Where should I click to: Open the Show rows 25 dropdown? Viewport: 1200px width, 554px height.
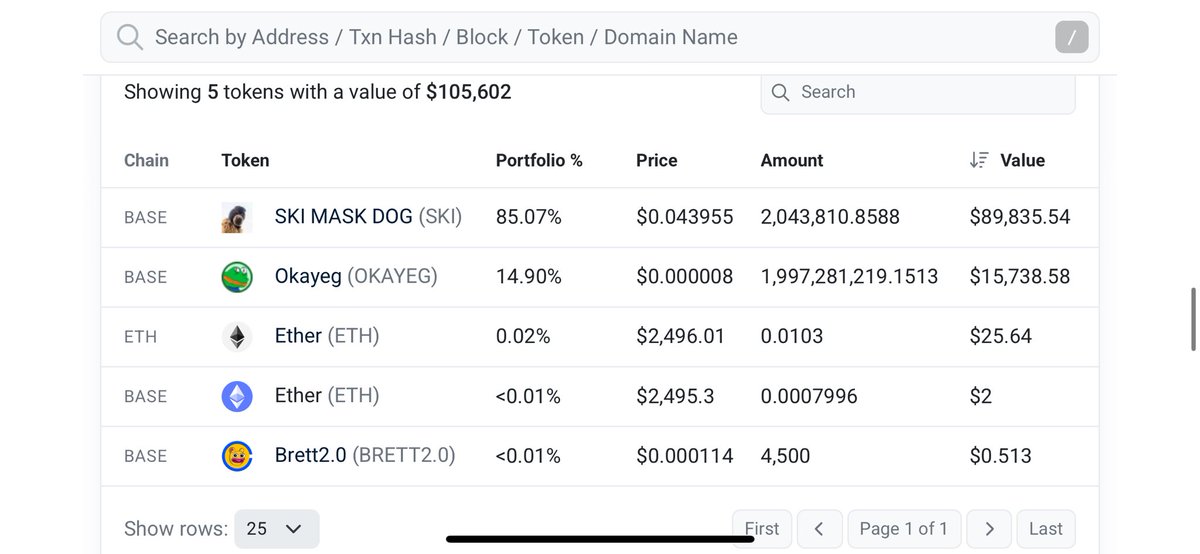pos(277,528)
